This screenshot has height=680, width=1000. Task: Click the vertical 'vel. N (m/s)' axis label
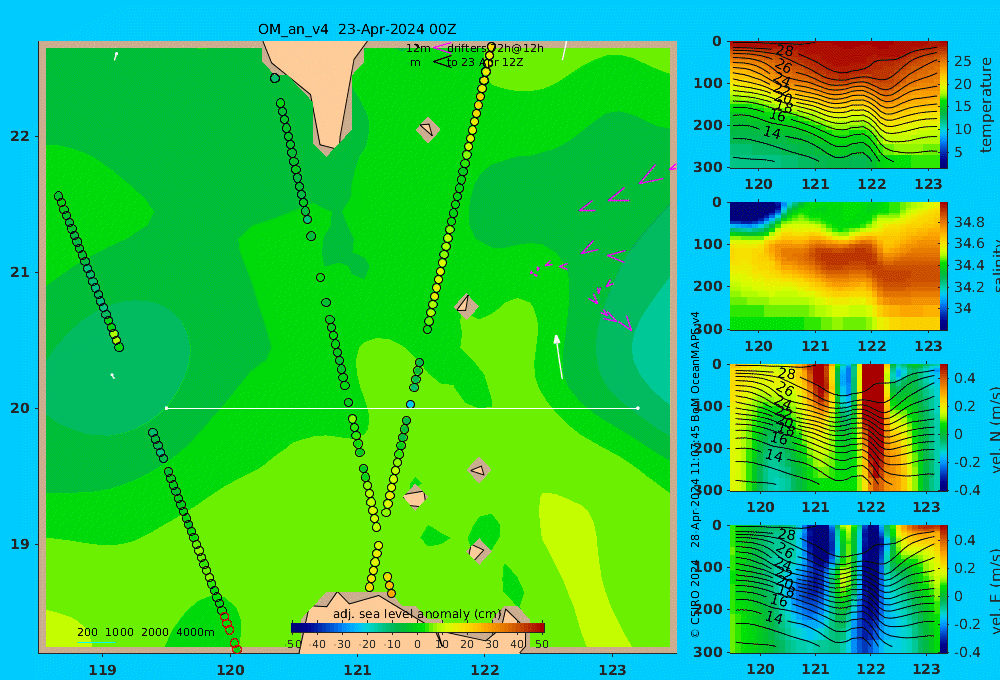click(994, 429)
